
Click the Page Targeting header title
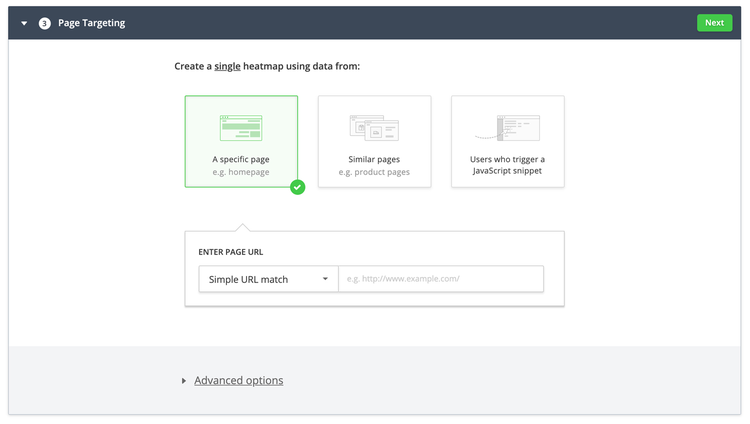click(x=91, y=23)
